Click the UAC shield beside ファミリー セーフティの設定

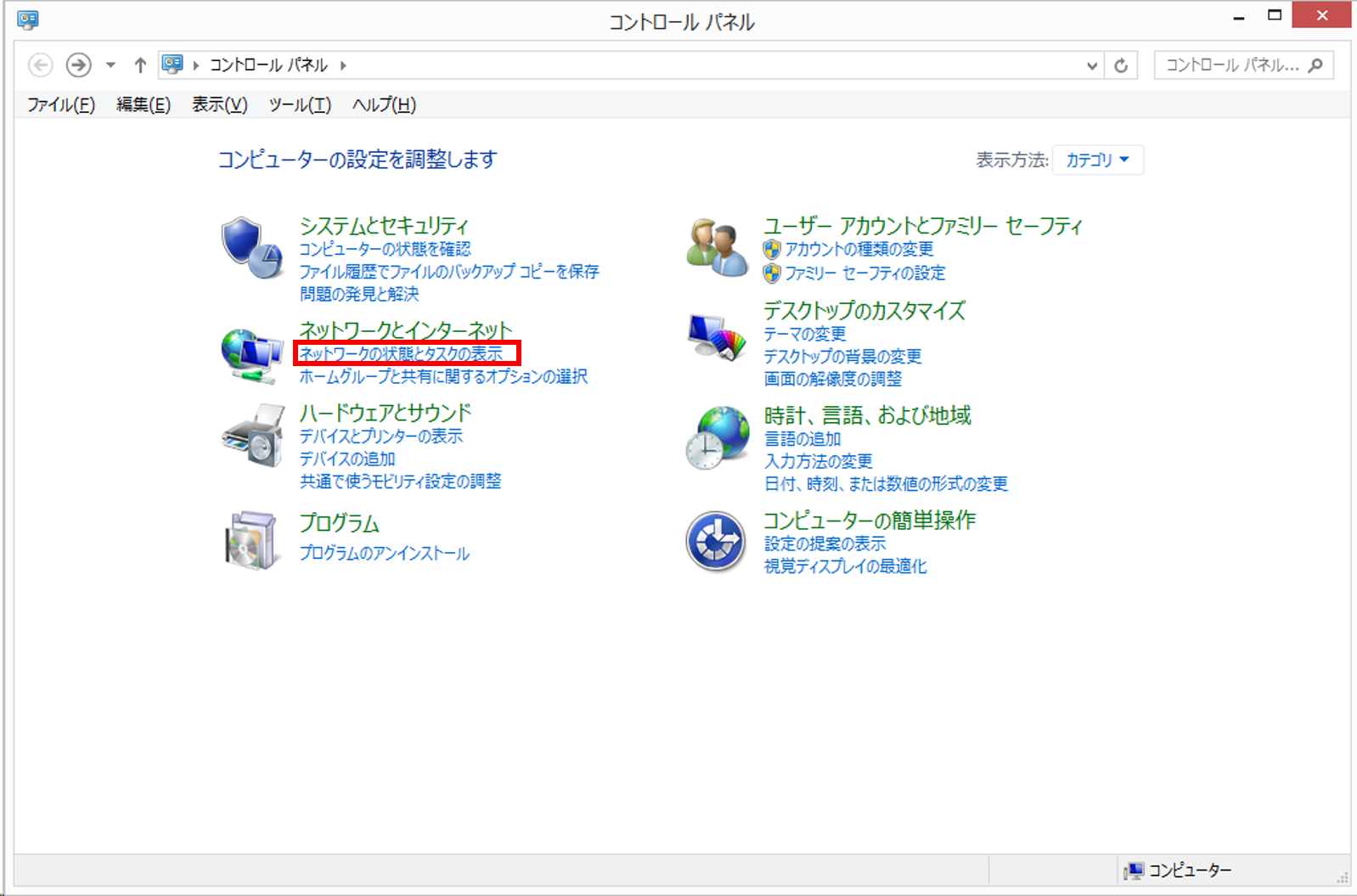[x=771, y=273]
